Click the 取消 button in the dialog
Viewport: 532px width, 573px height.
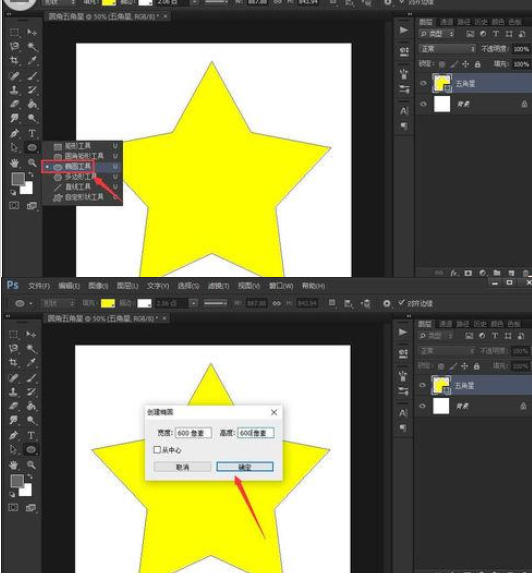[x=182, y=467]
